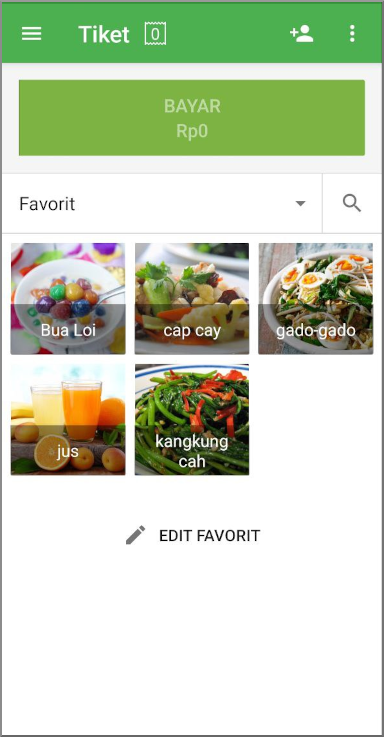This screenshot has height=737, width=384.
Task: Tap the Tiket title in header
Action: (104, 34)
